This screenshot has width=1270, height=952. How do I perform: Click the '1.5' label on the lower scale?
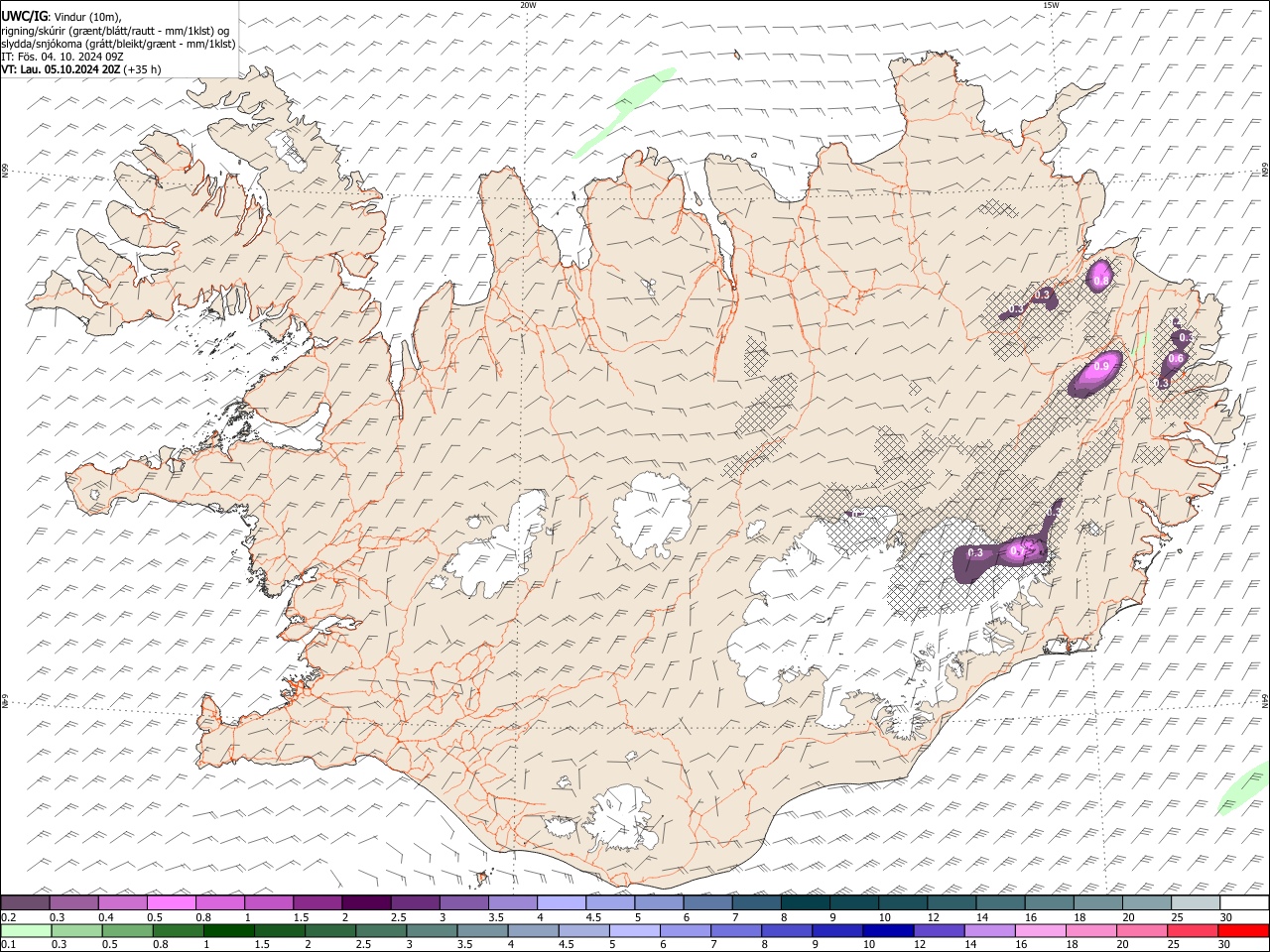[262, 944]
